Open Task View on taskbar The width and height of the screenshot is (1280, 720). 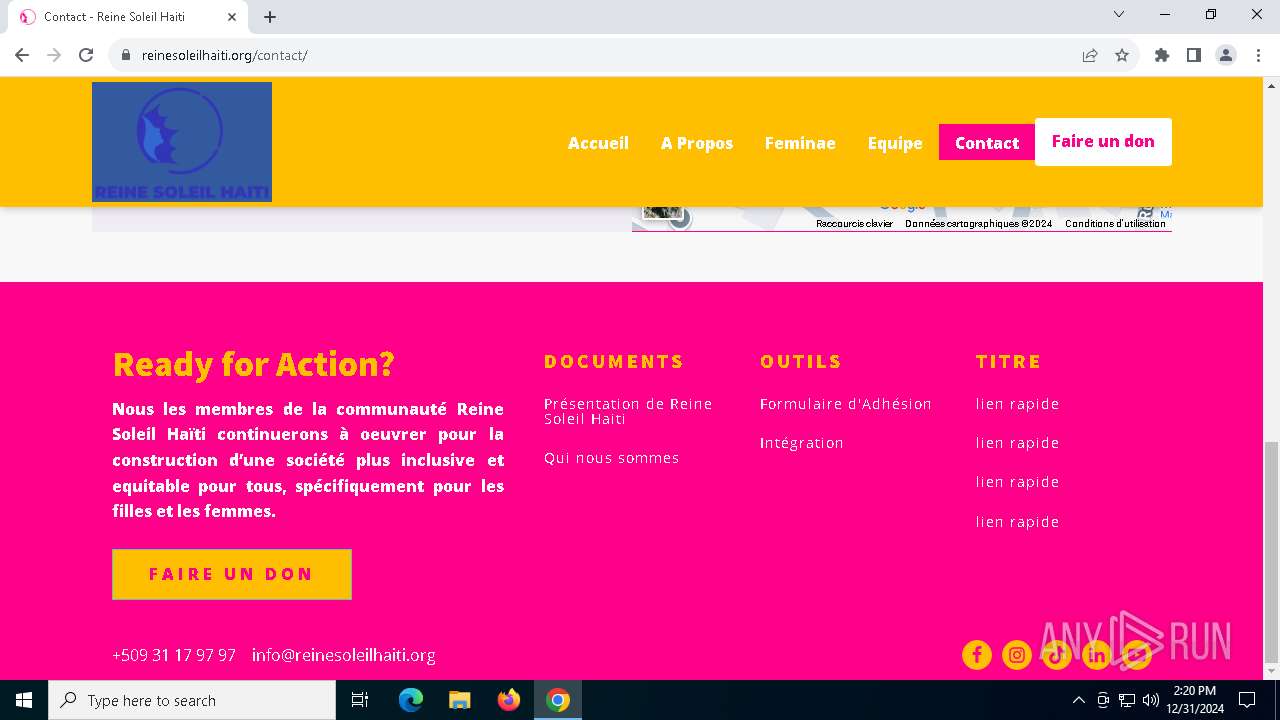pyautogui.click(x=360, y=700)
